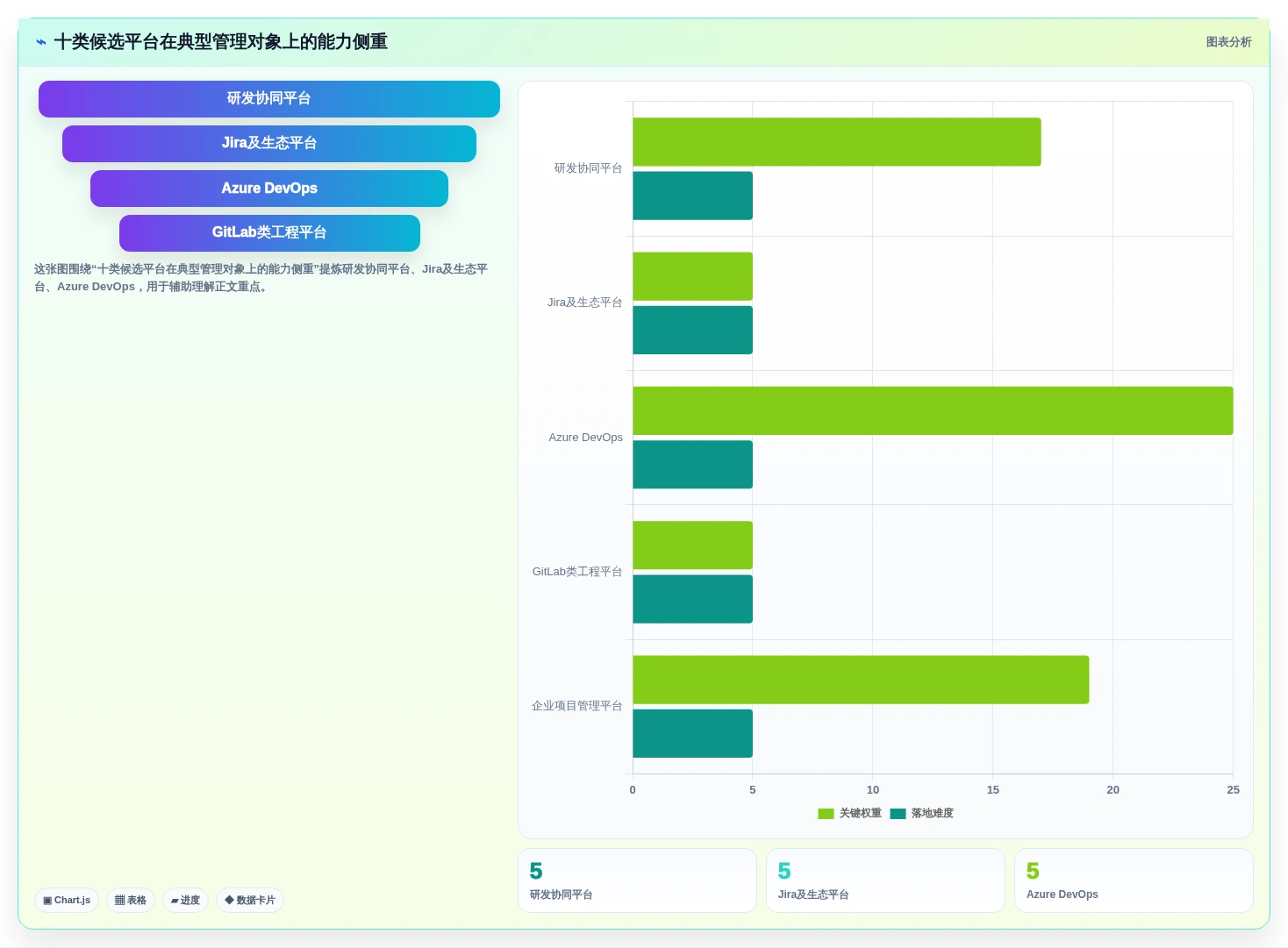Select the Azure DevOps funnel bar

click(269, 189)
